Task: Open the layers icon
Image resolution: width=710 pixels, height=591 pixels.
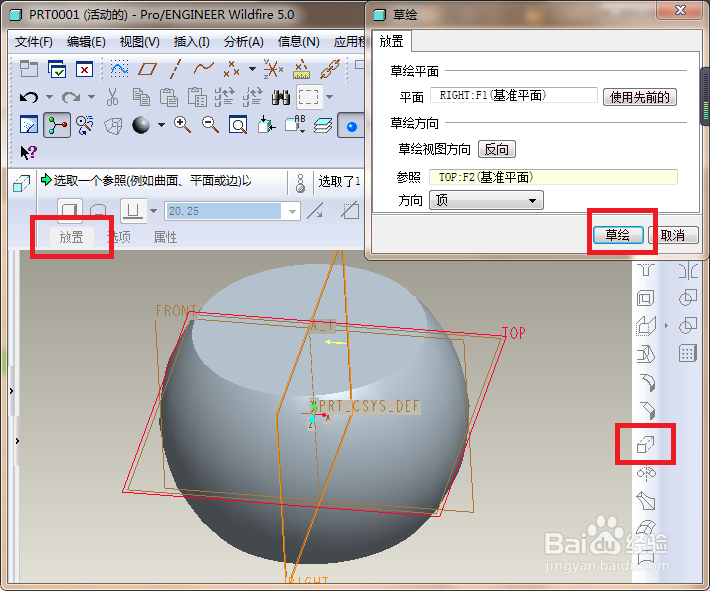Action: tap(323, 125)
